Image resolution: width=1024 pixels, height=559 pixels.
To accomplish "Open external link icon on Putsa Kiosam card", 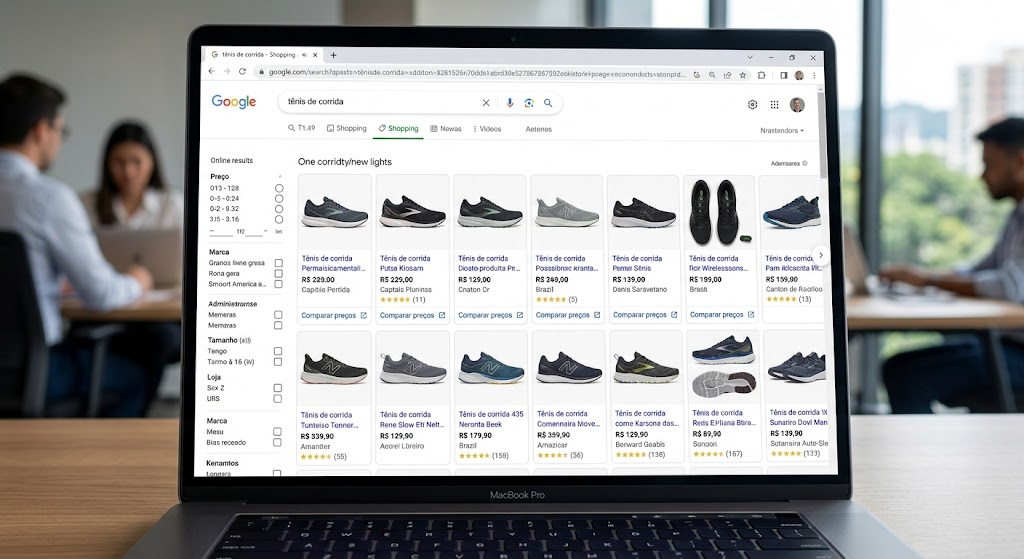I will (x=442, y=315).
